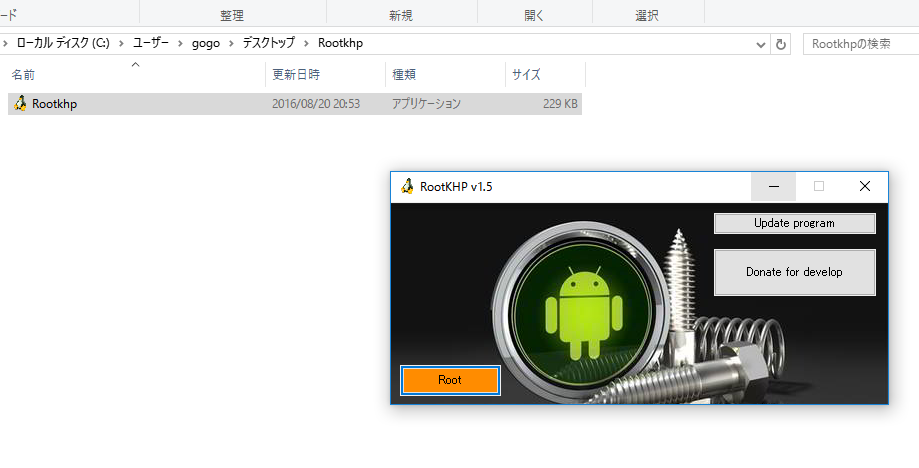Click the Update program button

pyautogui.click(x=794, y=223)
